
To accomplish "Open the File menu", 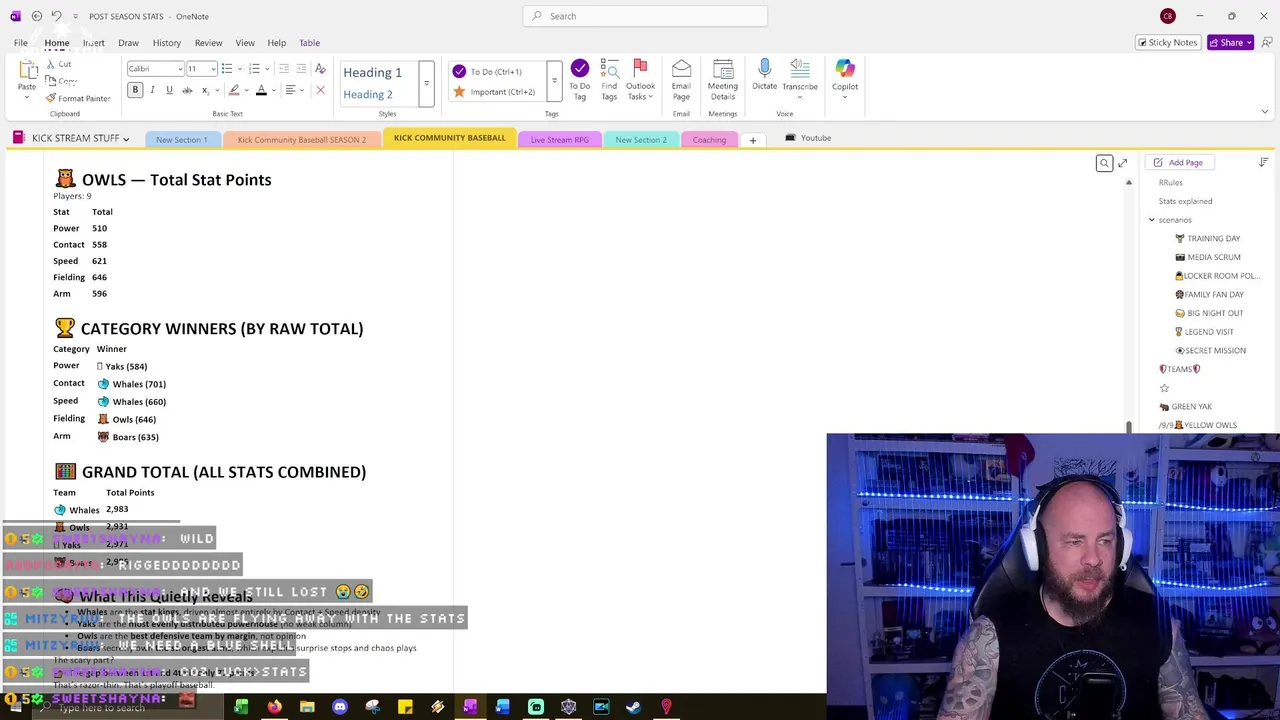I will point(20,43).
